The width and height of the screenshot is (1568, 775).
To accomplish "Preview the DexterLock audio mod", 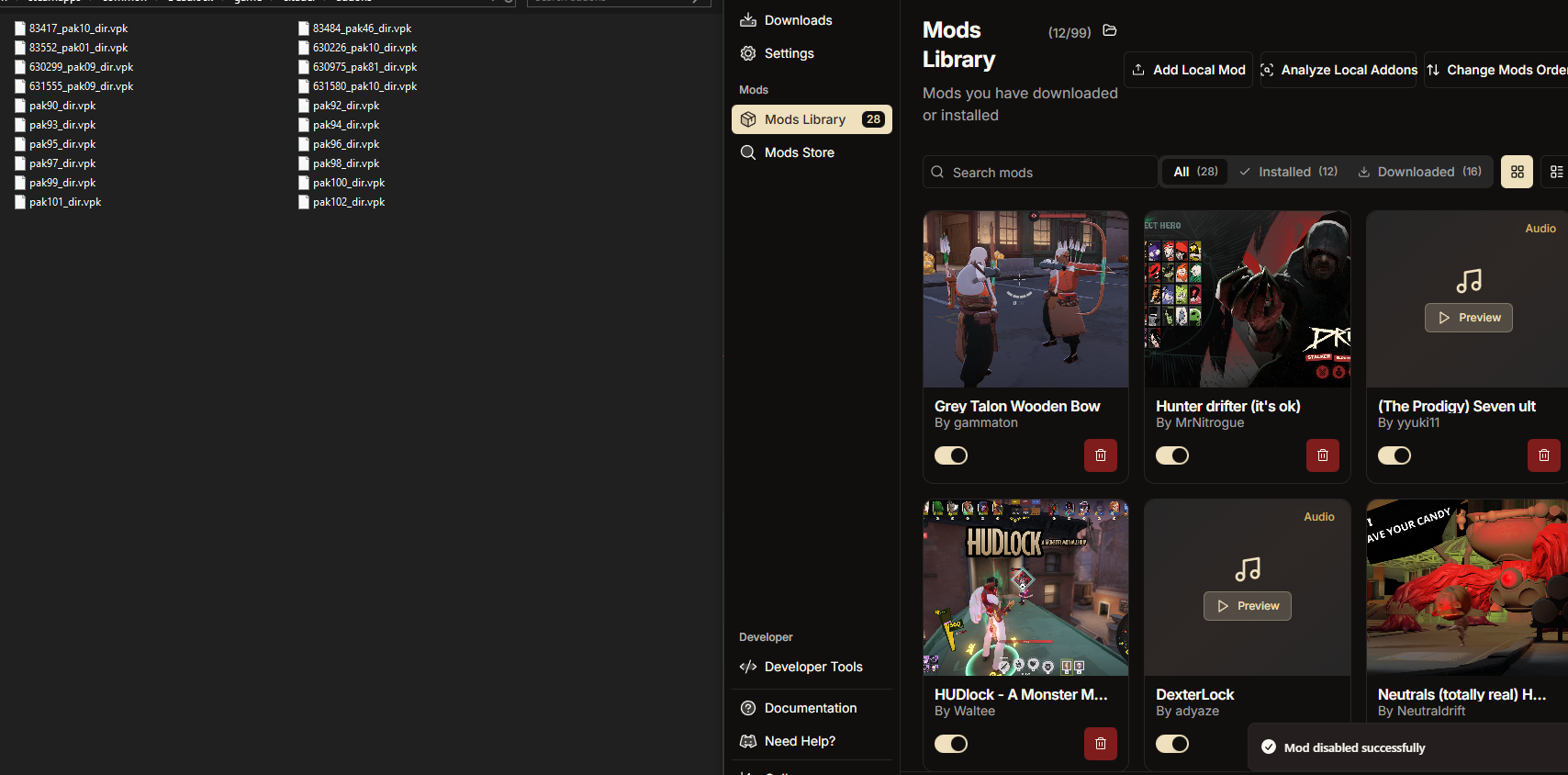I will point(1248,606).
